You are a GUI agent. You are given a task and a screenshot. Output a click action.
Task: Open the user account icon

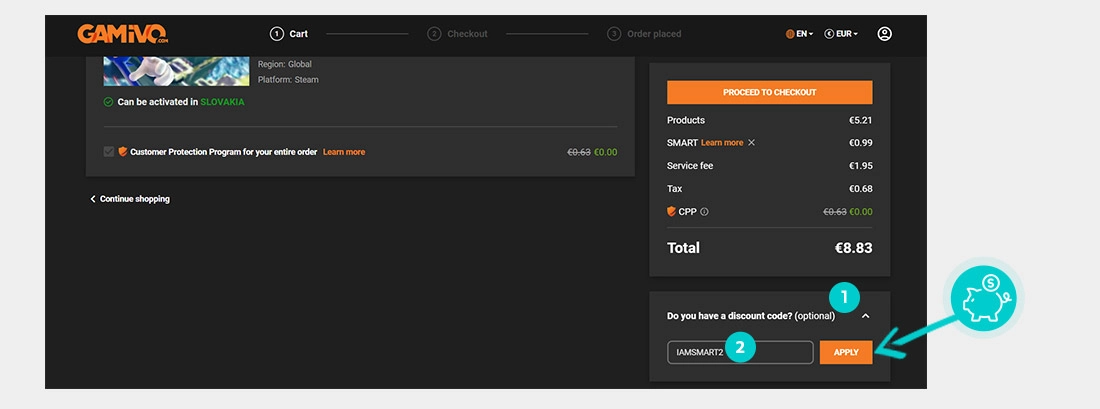884,34
